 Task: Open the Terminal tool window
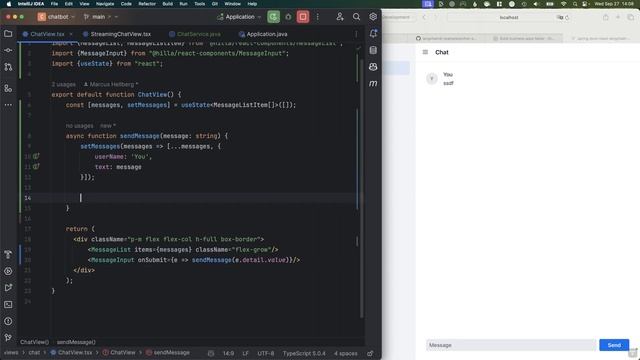8,304
